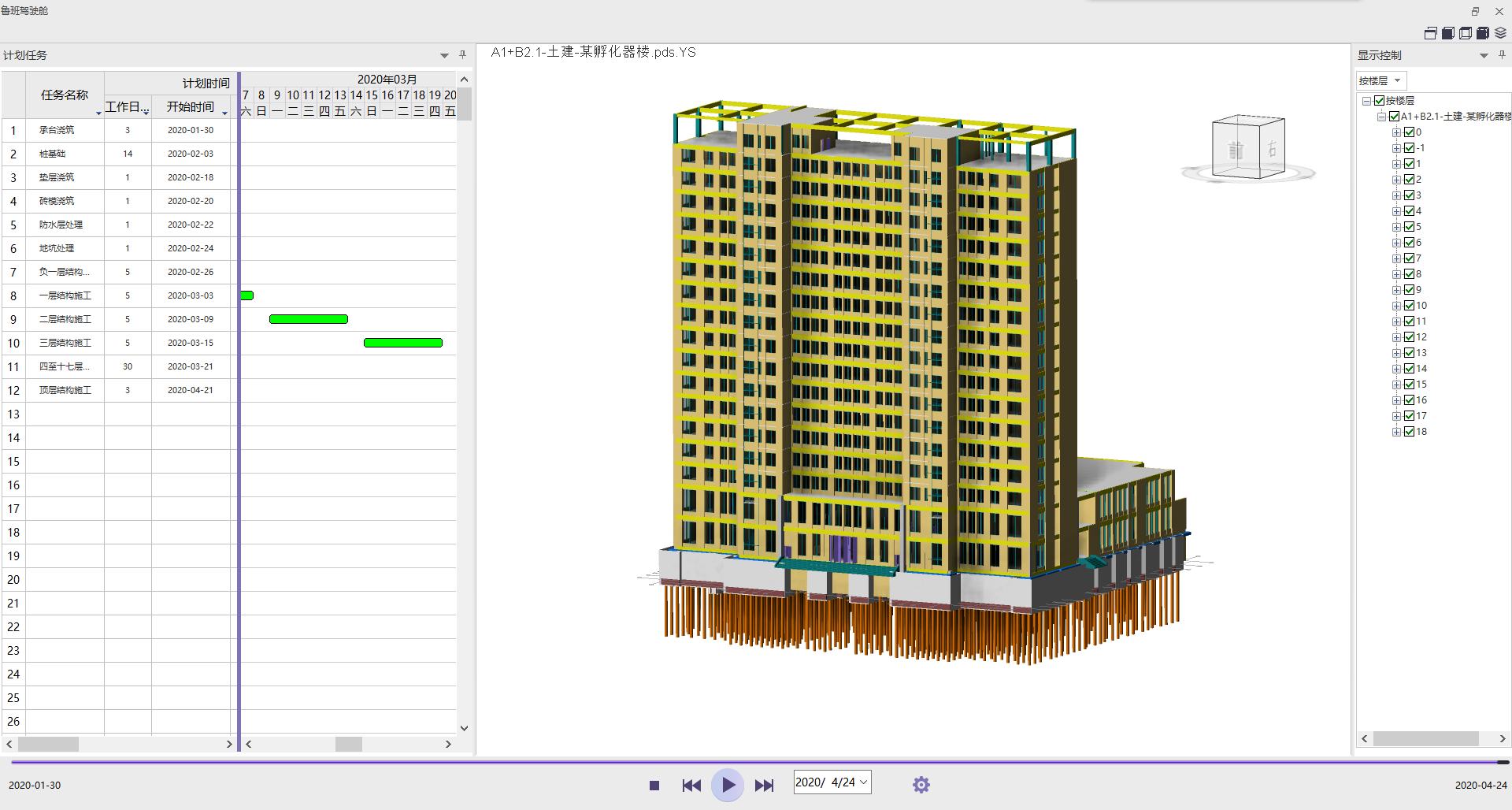This screenshot has height=810, width=1512.
Task: Click start date cell 2020-03-21
Action: (191, 366)
